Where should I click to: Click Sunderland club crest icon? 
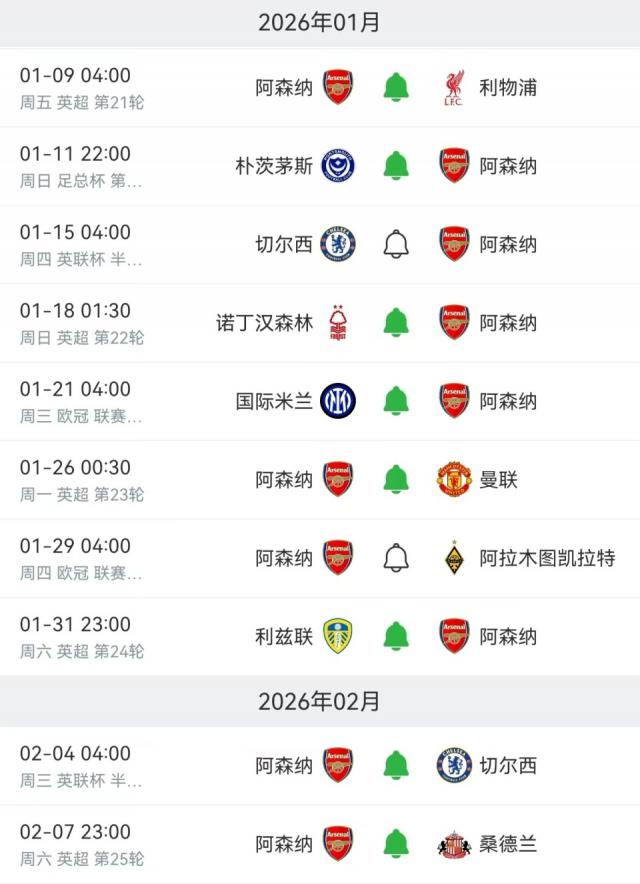tap(454, 845)
